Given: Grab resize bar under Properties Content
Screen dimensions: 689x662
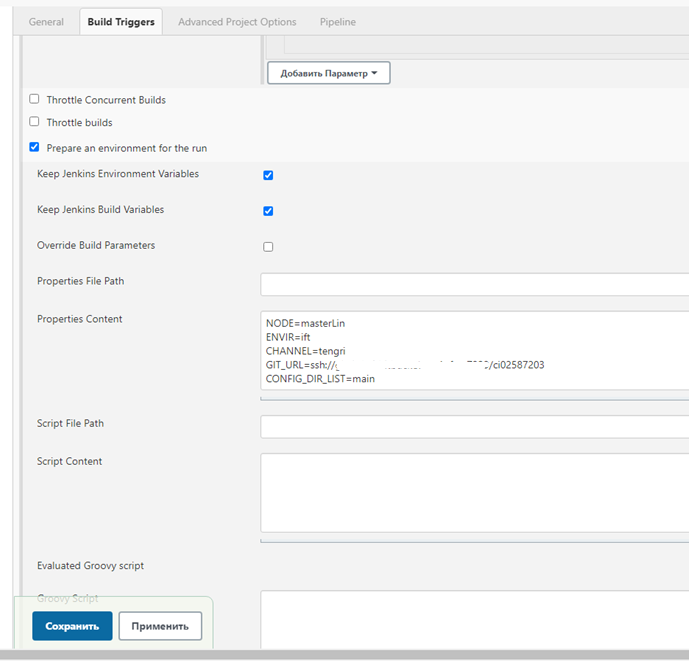Looking at the screenshot, I should pos(474,398).
